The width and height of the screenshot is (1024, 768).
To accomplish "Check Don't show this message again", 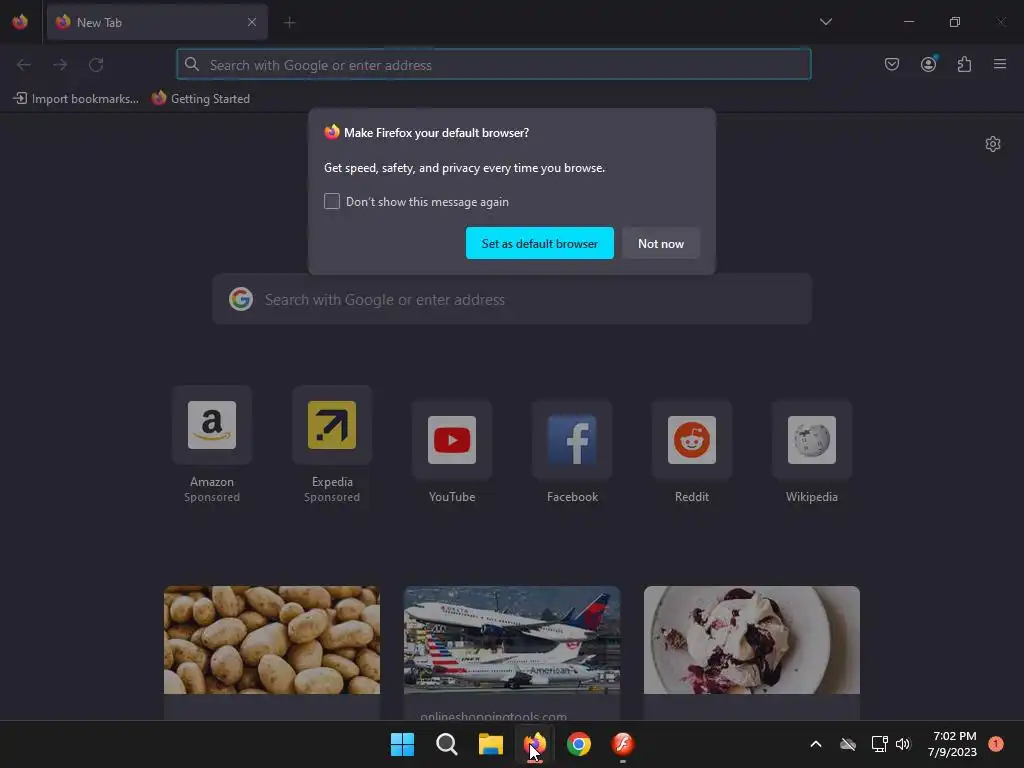I will (332, 201).
